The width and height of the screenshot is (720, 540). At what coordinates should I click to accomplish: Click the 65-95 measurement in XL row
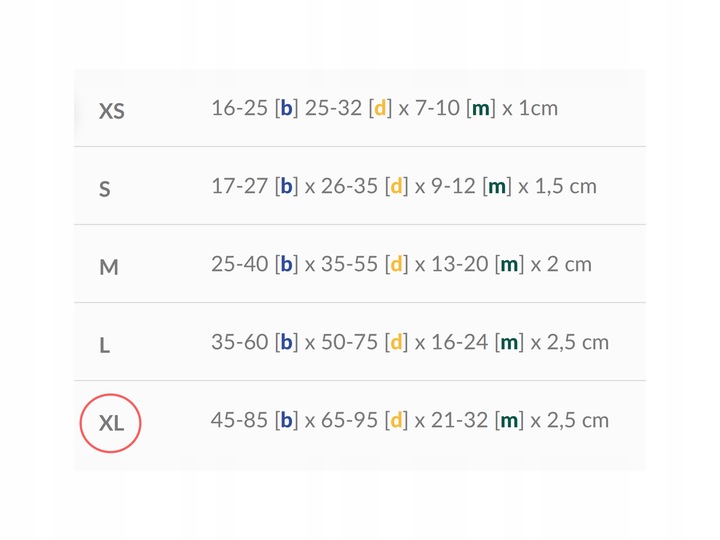(x=349, y=420)
